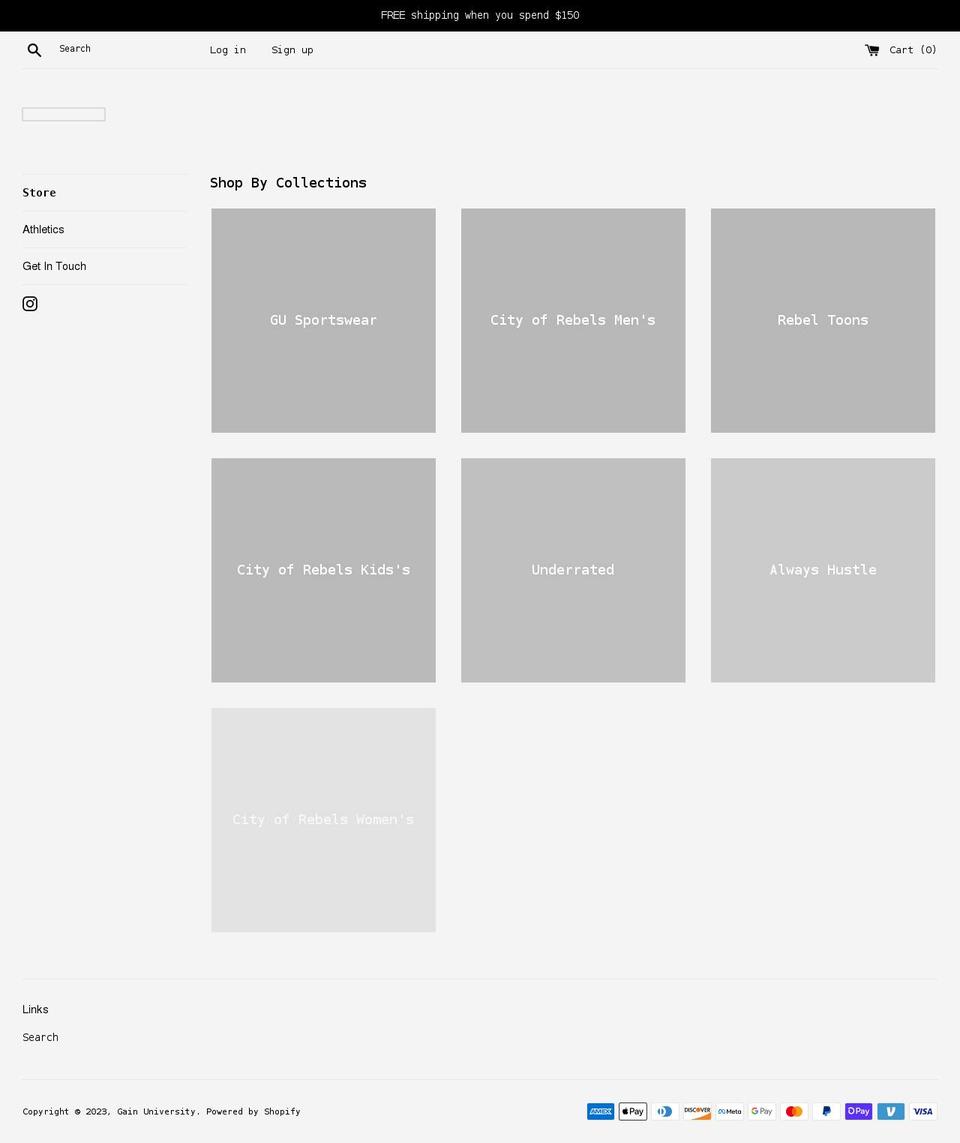The height and width of the screenshot is (1143, 960).
Task: Click the PayPal payment icon
Action: pyautogui.click(x=826, y=1111)
